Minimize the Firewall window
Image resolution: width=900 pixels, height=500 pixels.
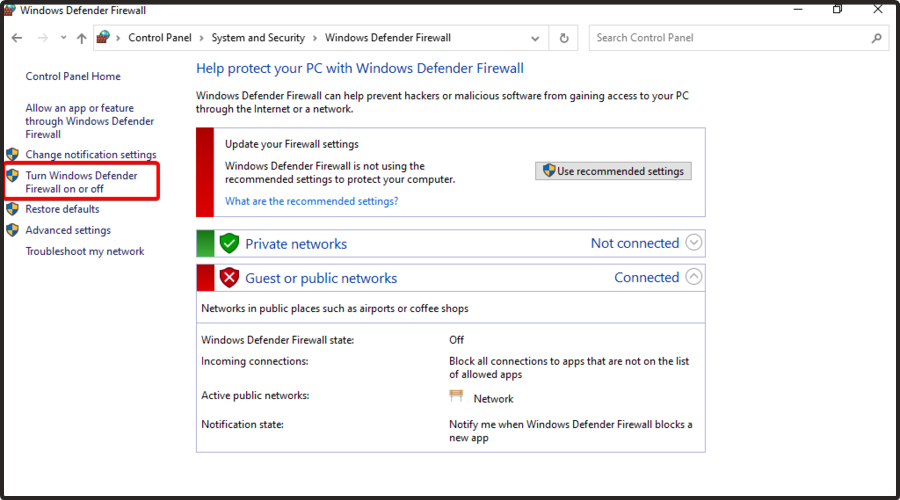pyautogui.click(x=798, y=9)
